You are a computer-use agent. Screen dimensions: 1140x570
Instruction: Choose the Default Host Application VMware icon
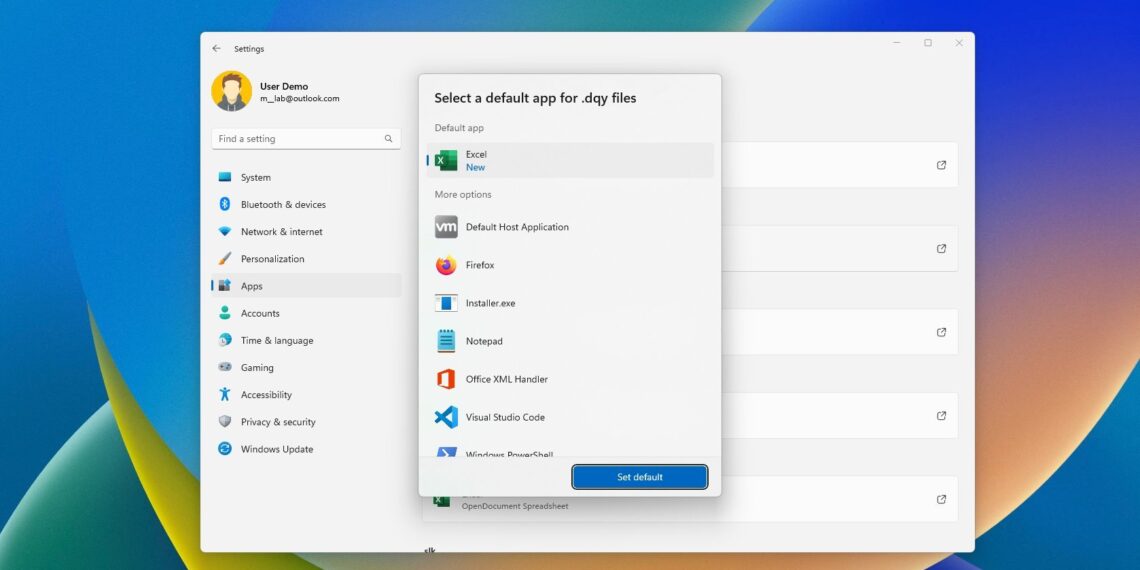click(446, 227)
